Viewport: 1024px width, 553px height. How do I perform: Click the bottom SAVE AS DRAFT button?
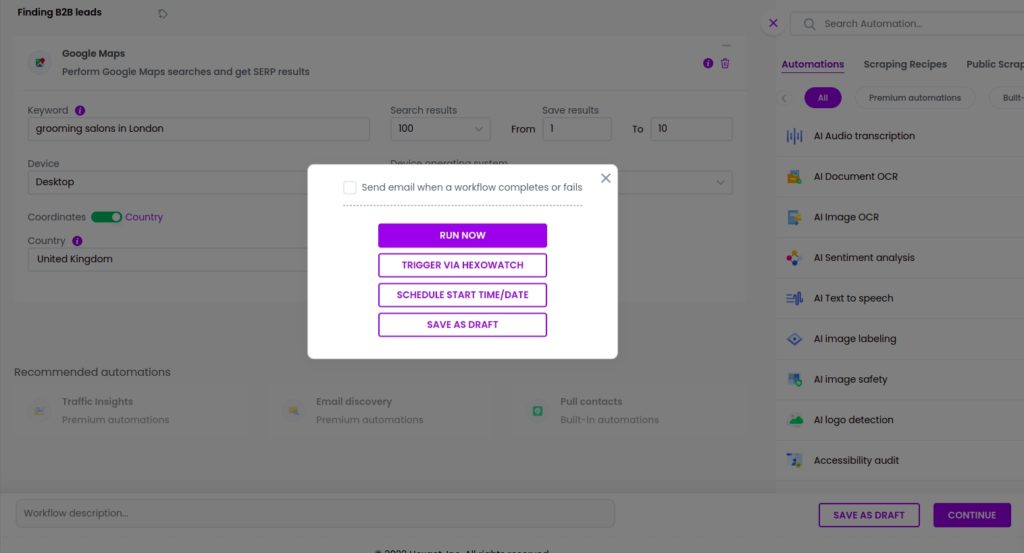point(869,515)
